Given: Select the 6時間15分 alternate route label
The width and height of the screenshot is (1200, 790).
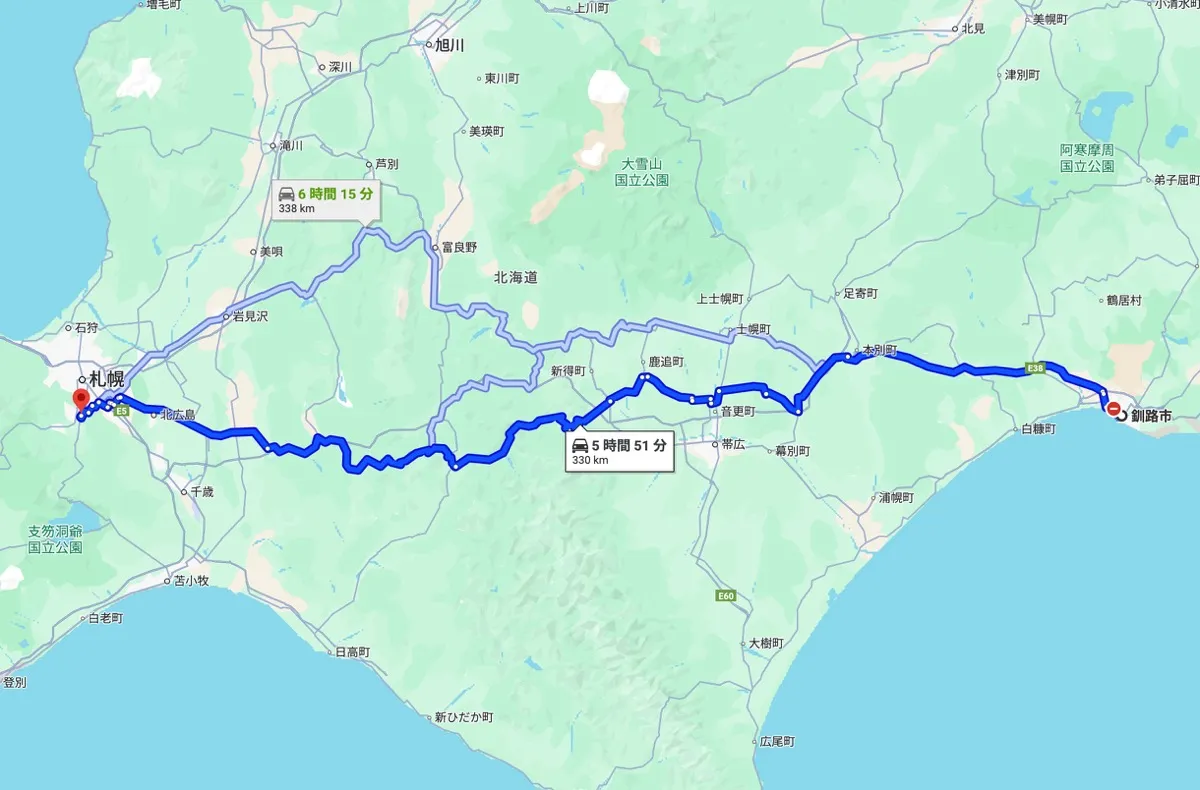Looking at the screenshot, I should tap(326, 201).
